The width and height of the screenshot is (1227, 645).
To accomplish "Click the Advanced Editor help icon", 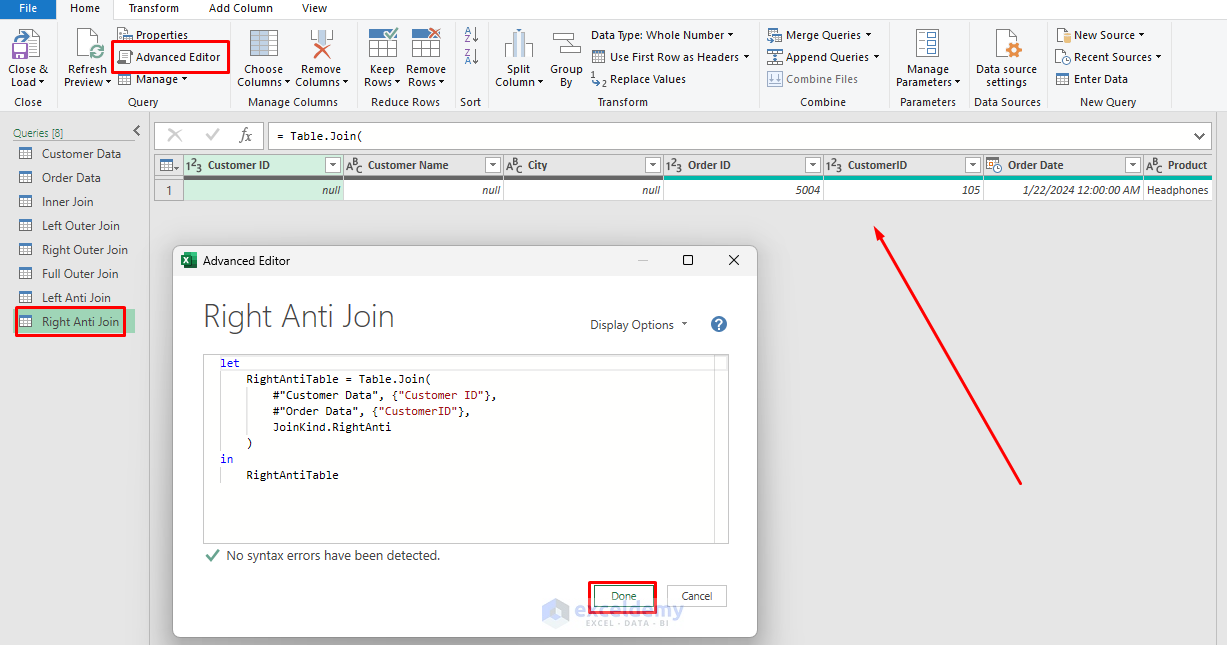I will 718,324.
